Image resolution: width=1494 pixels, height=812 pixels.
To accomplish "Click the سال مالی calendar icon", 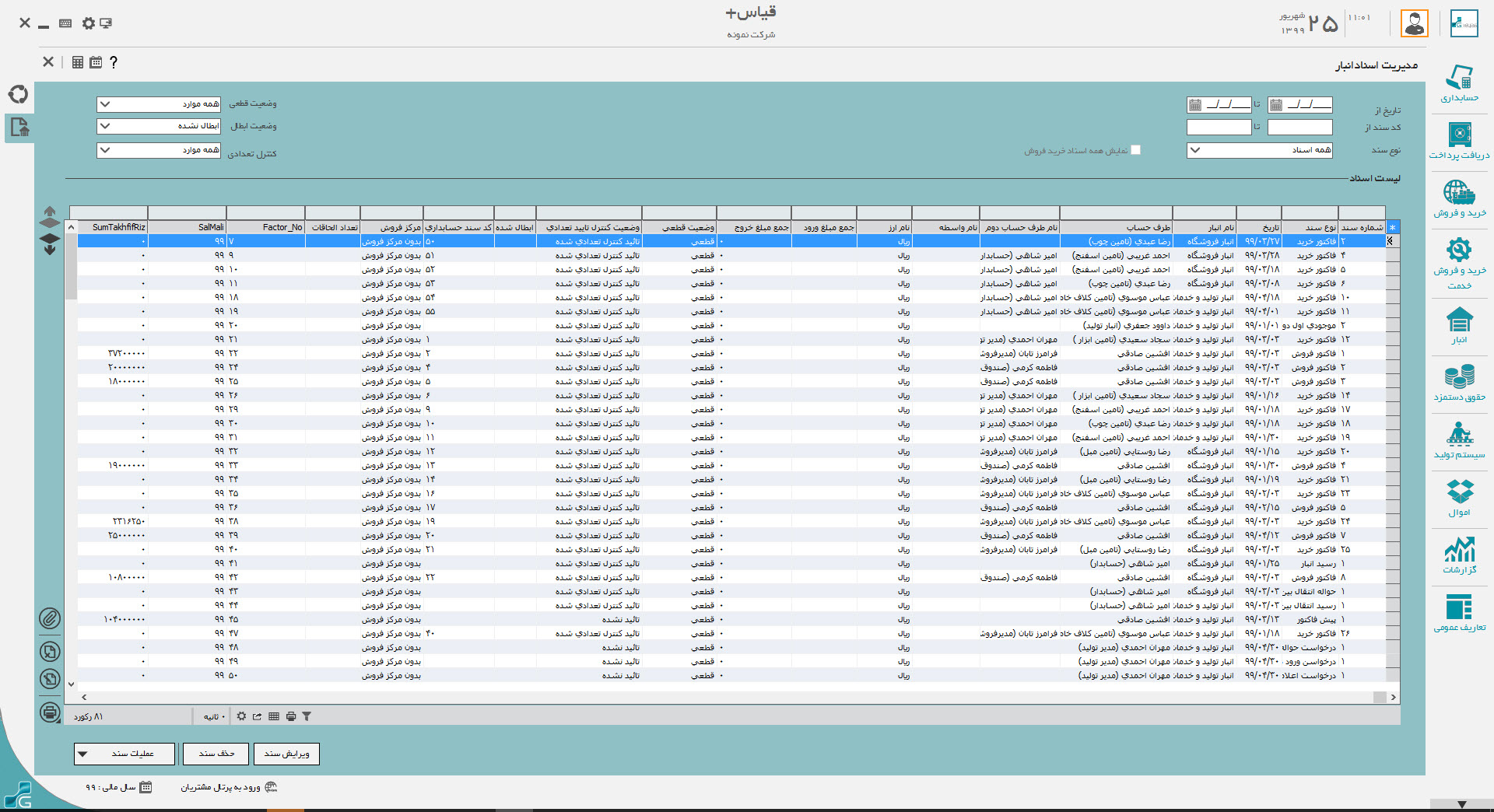I will click(x=146, y=787).
